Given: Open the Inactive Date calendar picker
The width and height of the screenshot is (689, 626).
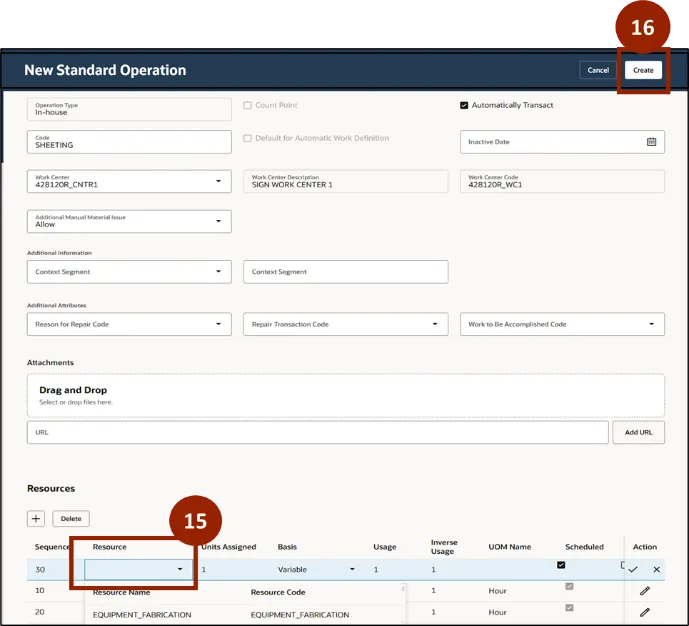Looking at the screenshot, I should click(x=651, y=142).
